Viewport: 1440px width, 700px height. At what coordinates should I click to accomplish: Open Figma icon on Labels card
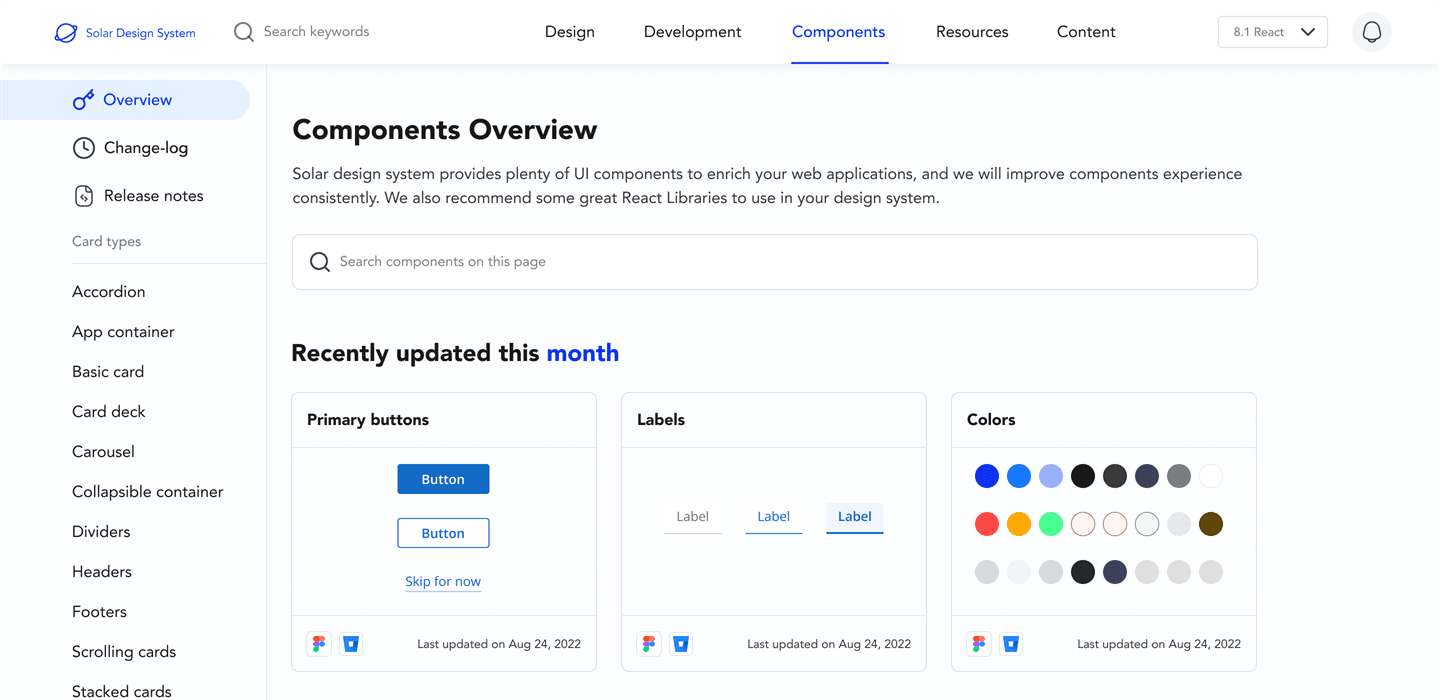(x=649, y=644)
